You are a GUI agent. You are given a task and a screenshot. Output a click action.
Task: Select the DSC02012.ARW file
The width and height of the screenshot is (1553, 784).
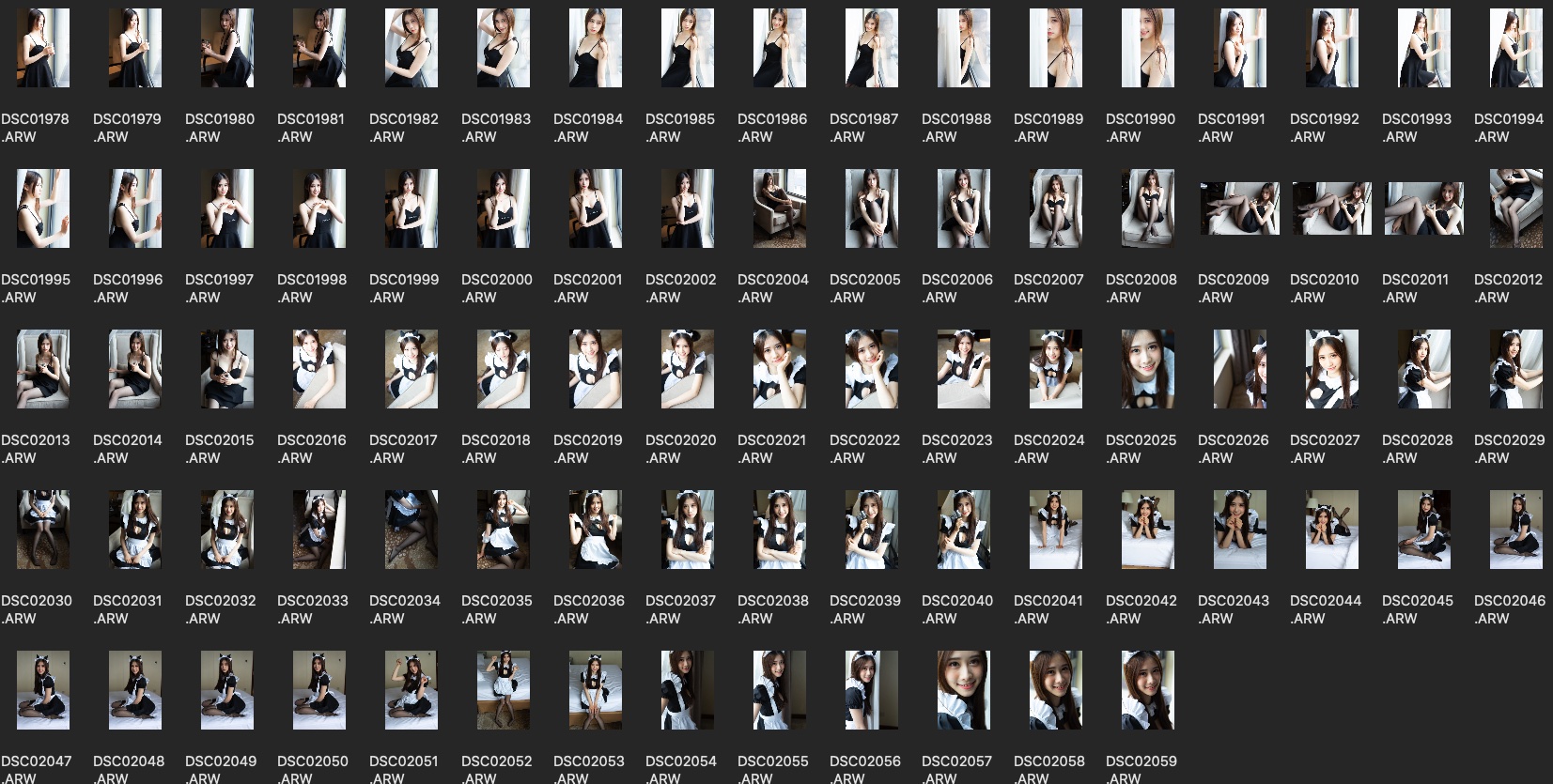click(1516, 208)
